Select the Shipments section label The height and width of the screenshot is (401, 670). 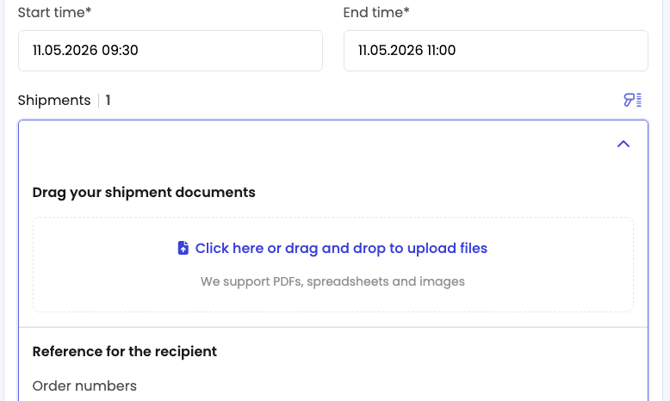click(x=54, y=100)
